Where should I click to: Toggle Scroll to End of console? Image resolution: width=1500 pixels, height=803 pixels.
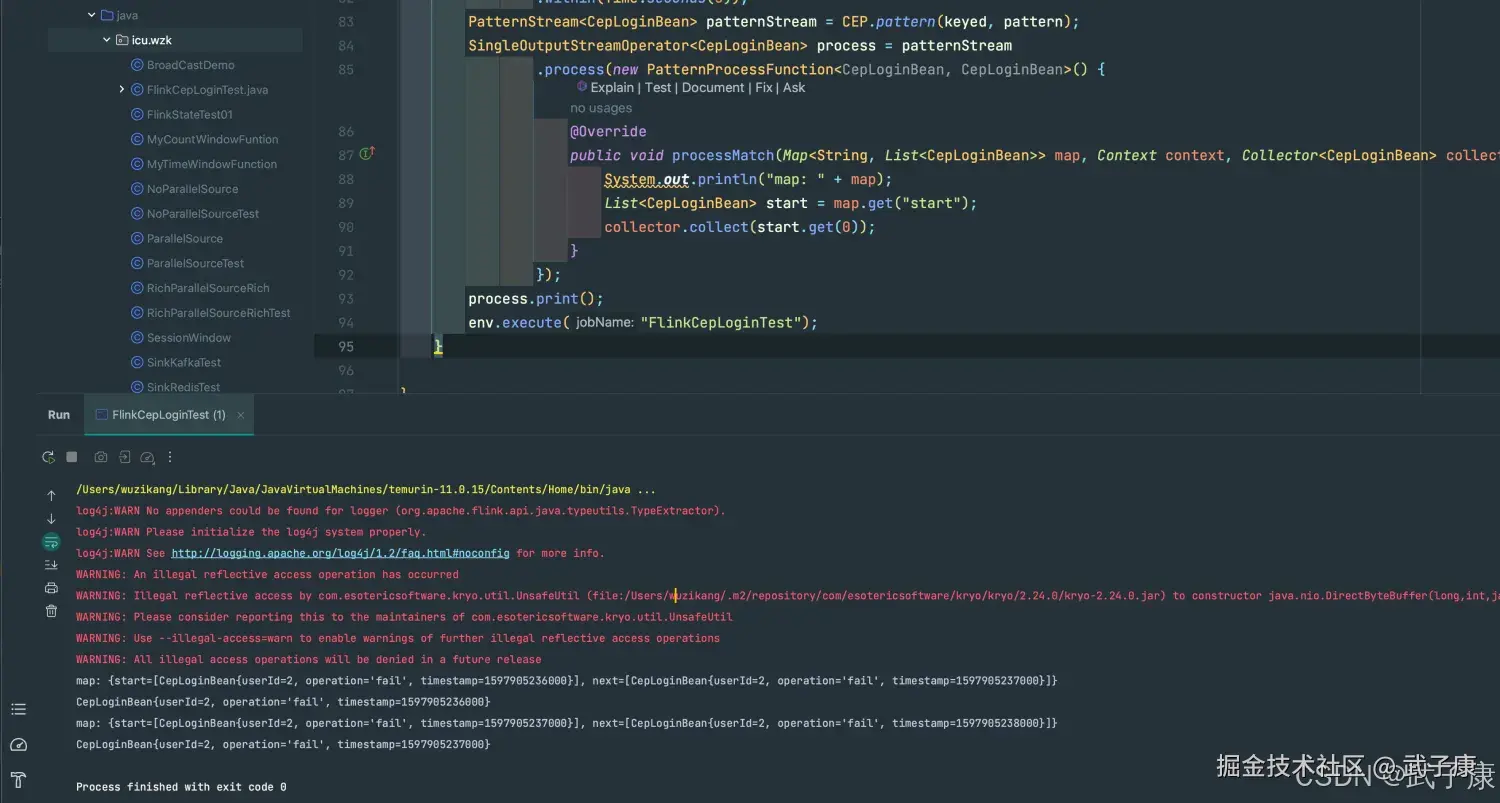pos(51,565)
